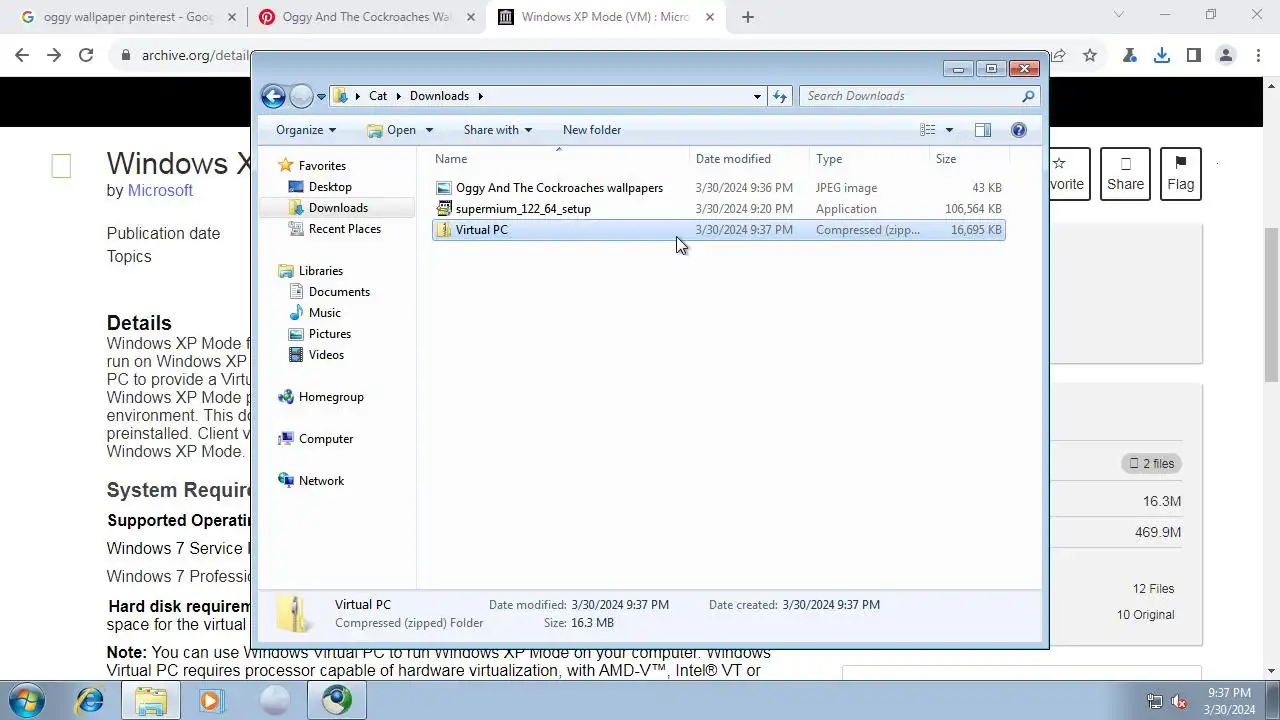Open recent locations dropdown beside Forward button

321,97
